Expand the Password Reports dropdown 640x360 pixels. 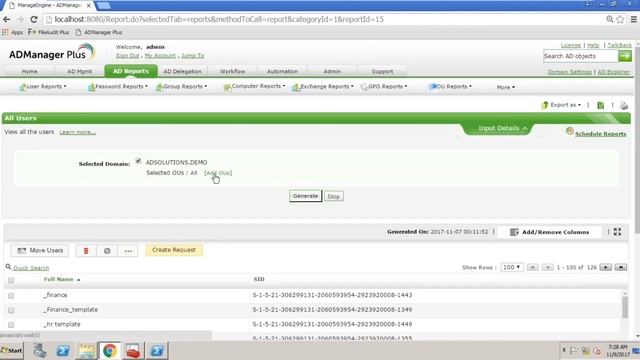[118, 87]
